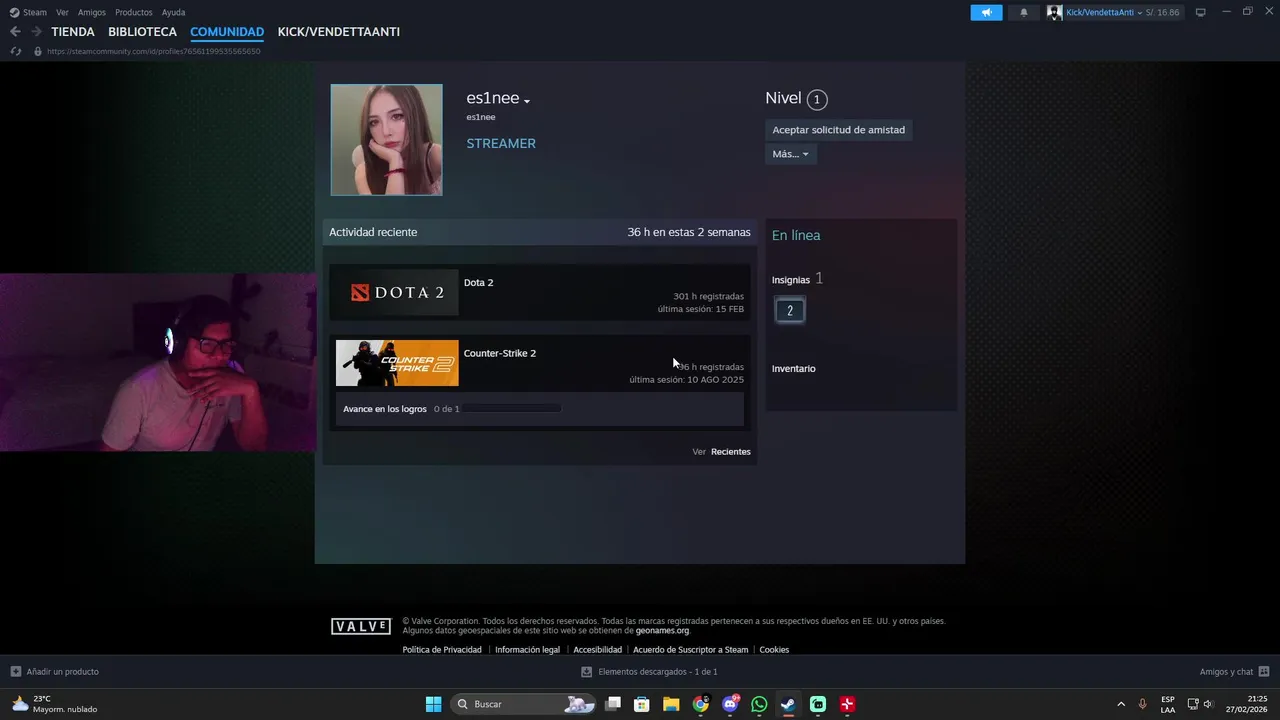Select the COMUNIDAD tab
Image resolution: width=1280 pixels, height=720 pixels.
point(227,32)
